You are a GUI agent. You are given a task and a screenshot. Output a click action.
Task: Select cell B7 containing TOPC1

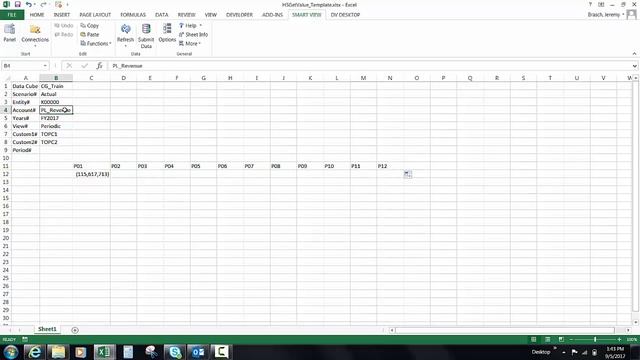click(56, 134)
